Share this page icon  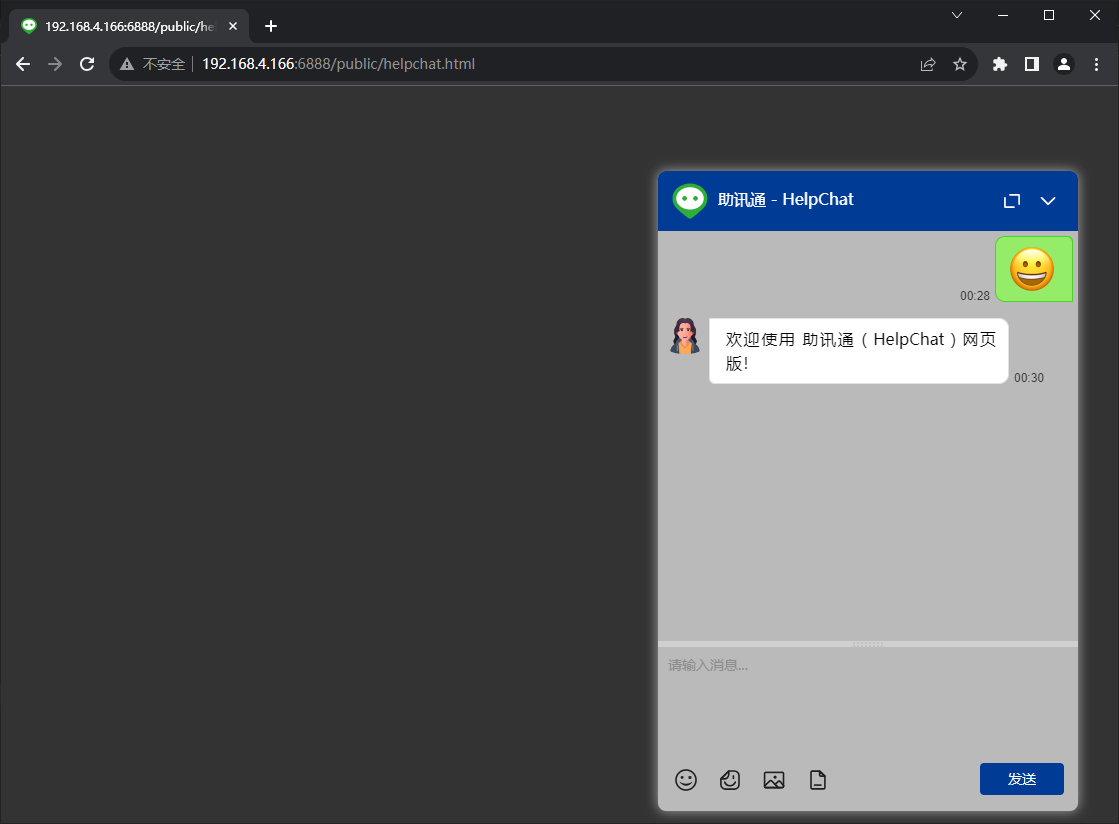928,64
